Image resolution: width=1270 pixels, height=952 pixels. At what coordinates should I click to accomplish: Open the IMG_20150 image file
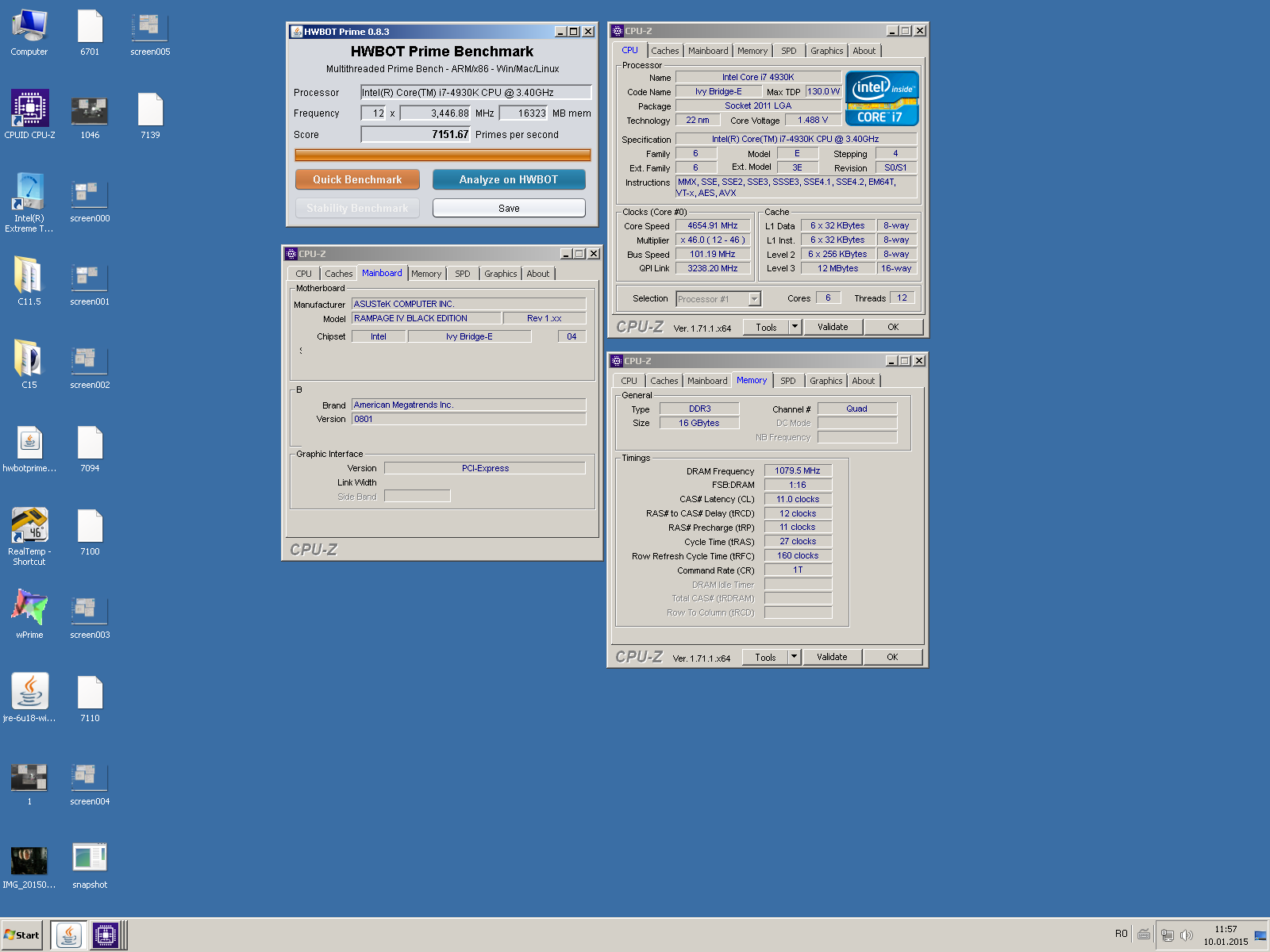coord(29,866)
